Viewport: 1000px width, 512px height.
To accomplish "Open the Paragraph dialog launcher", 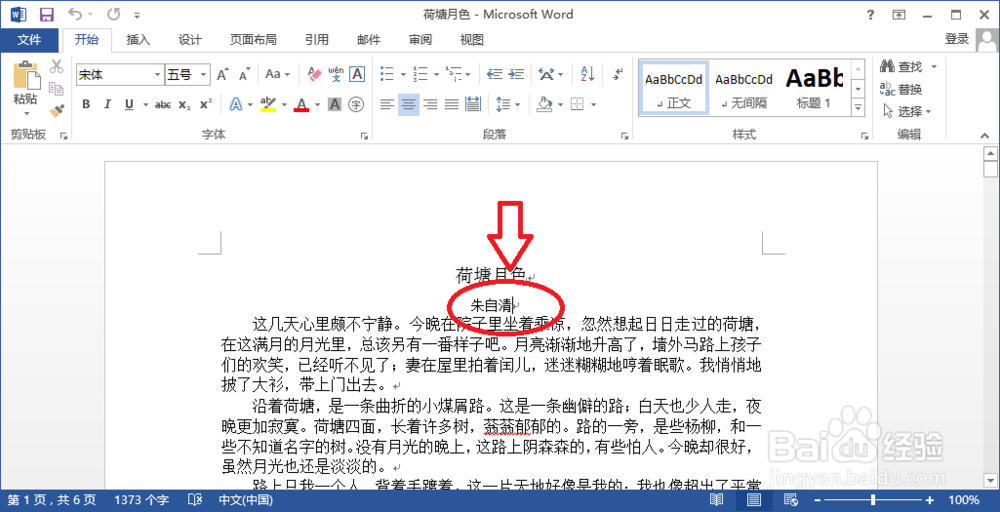I will 624,136.
